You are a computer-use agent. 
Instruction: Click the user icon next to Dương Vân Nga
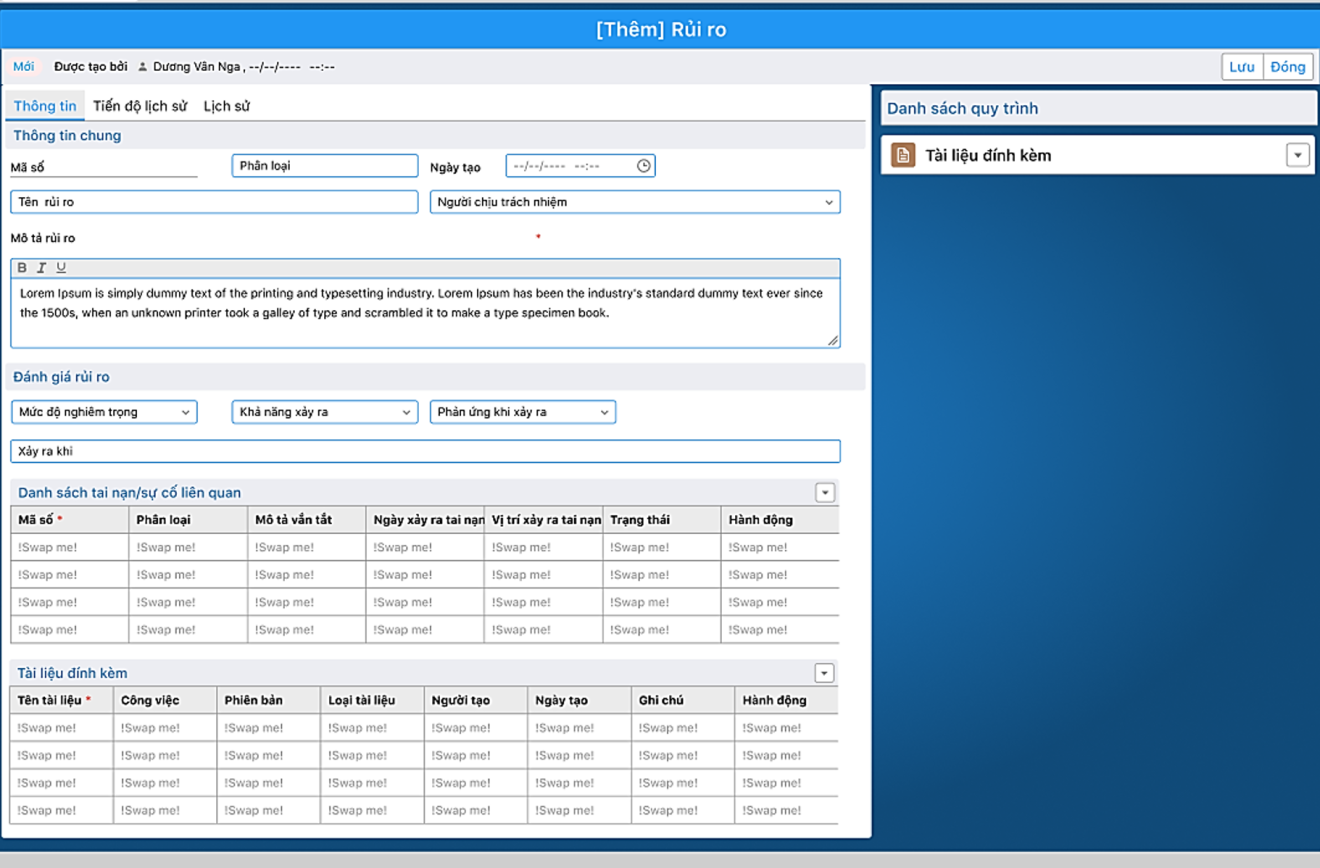142,67
